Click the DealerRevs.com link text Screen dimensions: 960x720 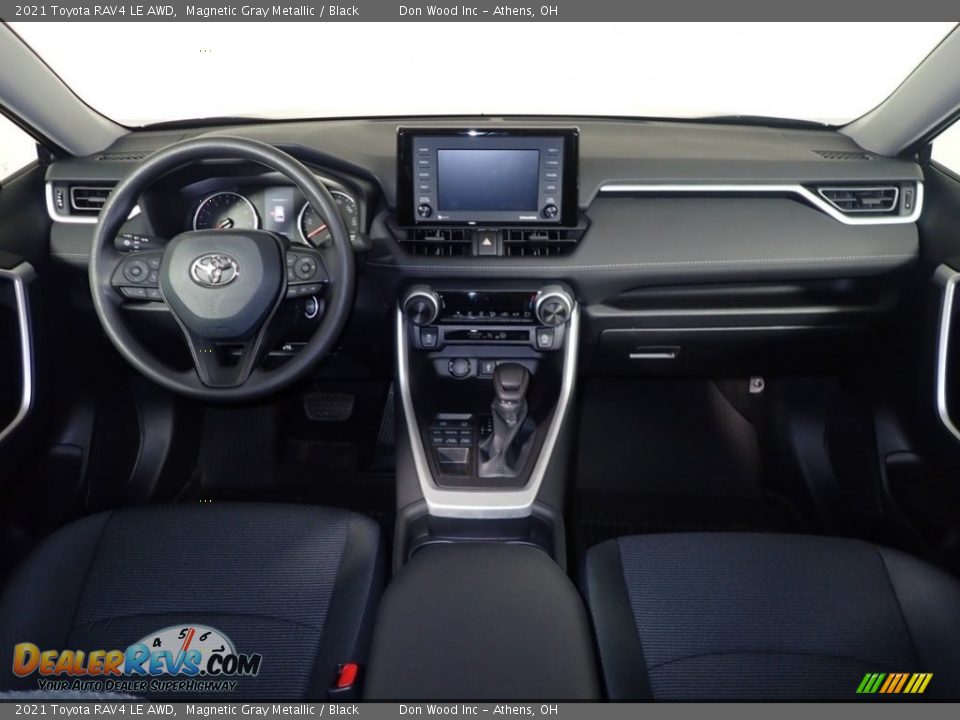[x=135, y=662]
